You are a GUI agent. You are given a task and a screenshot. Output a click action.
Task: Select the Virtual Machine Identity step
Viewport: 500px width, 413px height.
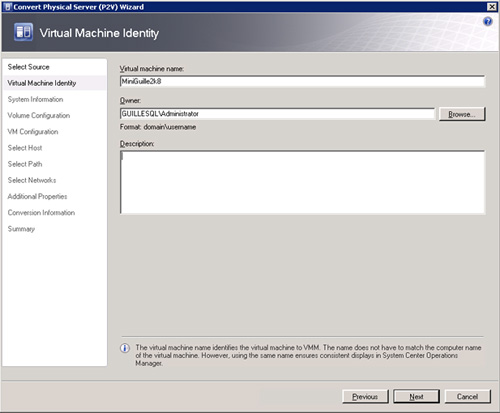pyautogui.click(x=42, y=83)
